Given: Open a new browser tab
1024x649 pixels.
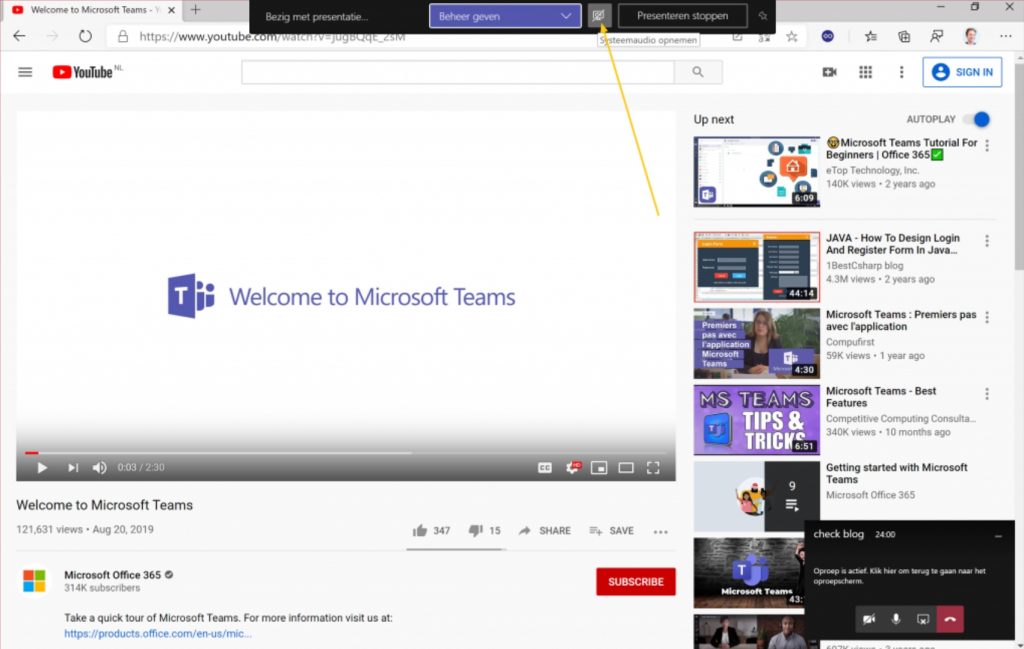Looking at the screenshot, I should point(195,10).
